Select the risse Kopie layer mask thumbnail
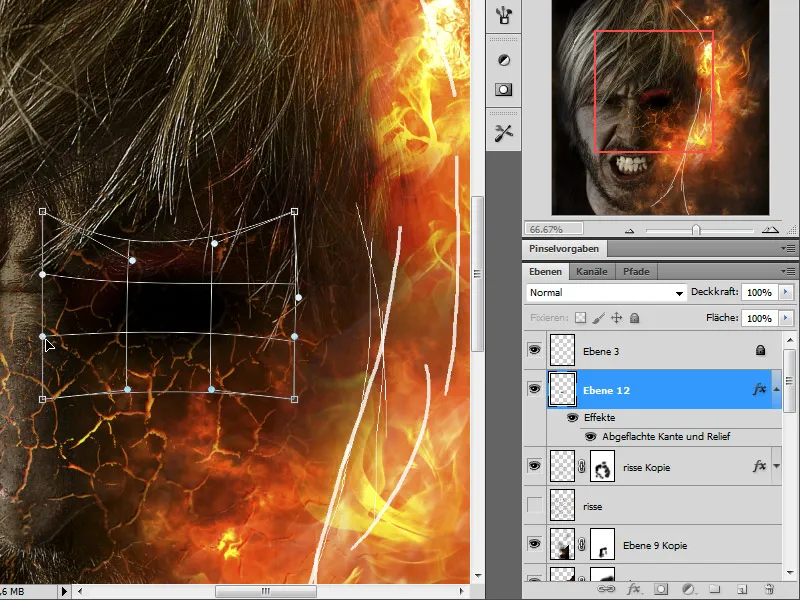The width and height of the screenshot is (800, 600). [603, 466]
